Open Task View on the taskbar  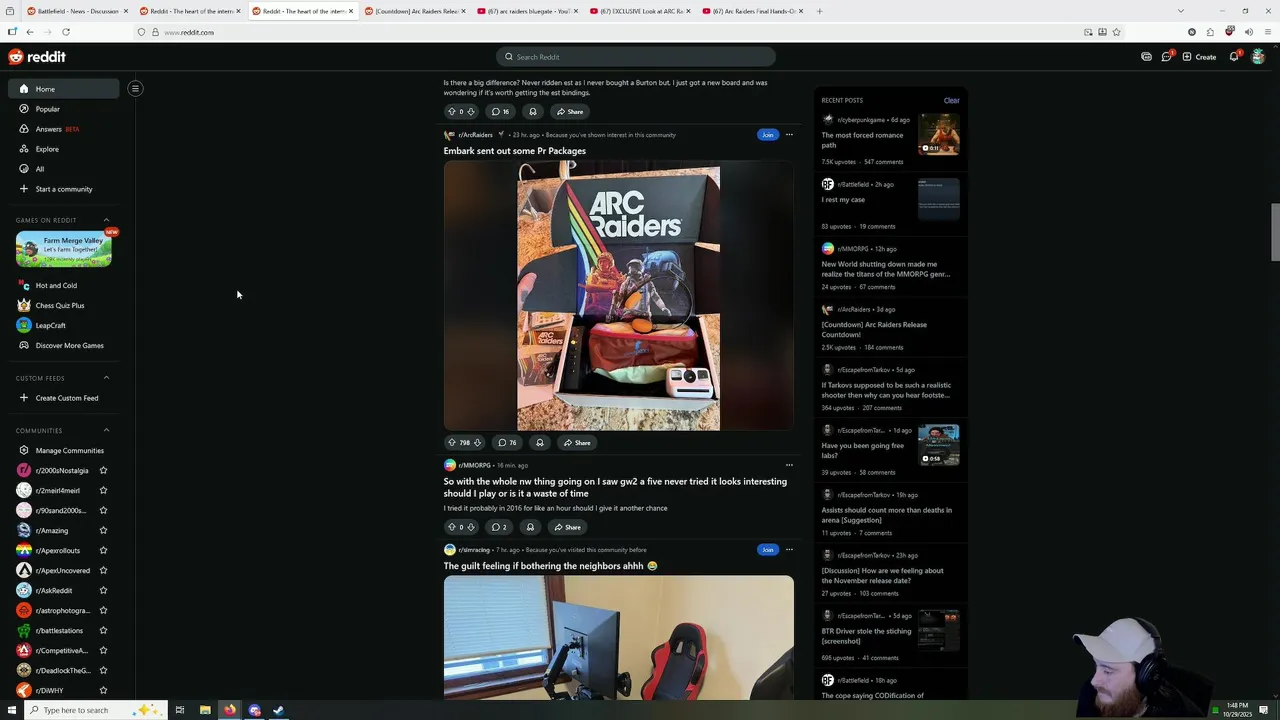(x=180, y=710)
